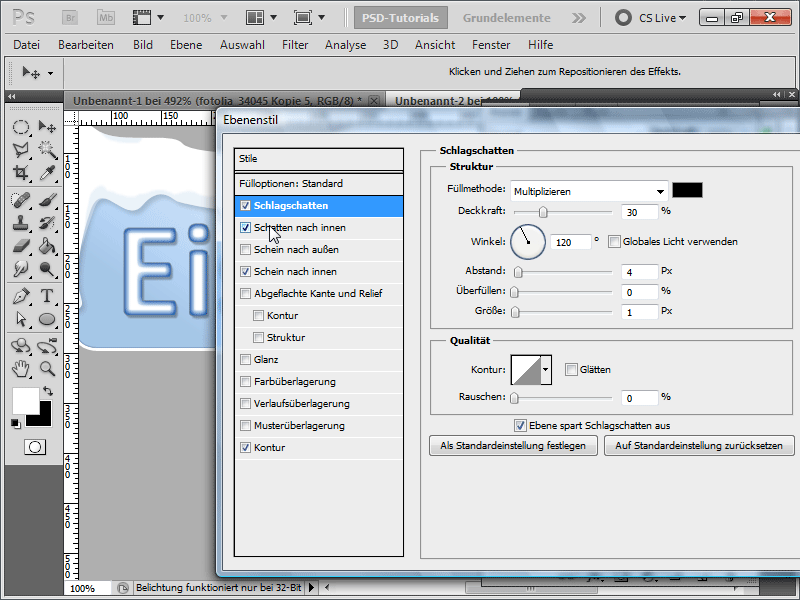Image resolution: width=800 pixels, height=600 pixels.
Task: Select the Polygonal Lasso tool
Action: (20, 149)
